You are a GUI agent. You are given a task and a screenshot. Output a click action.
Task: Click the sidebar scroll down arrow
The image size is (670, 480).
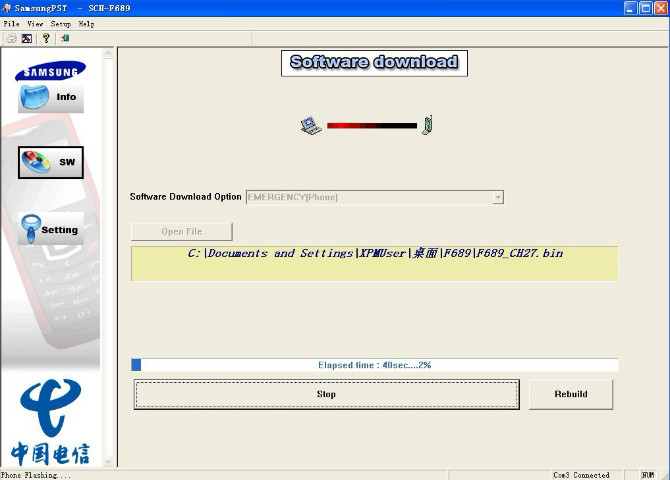tap(108, 462)
